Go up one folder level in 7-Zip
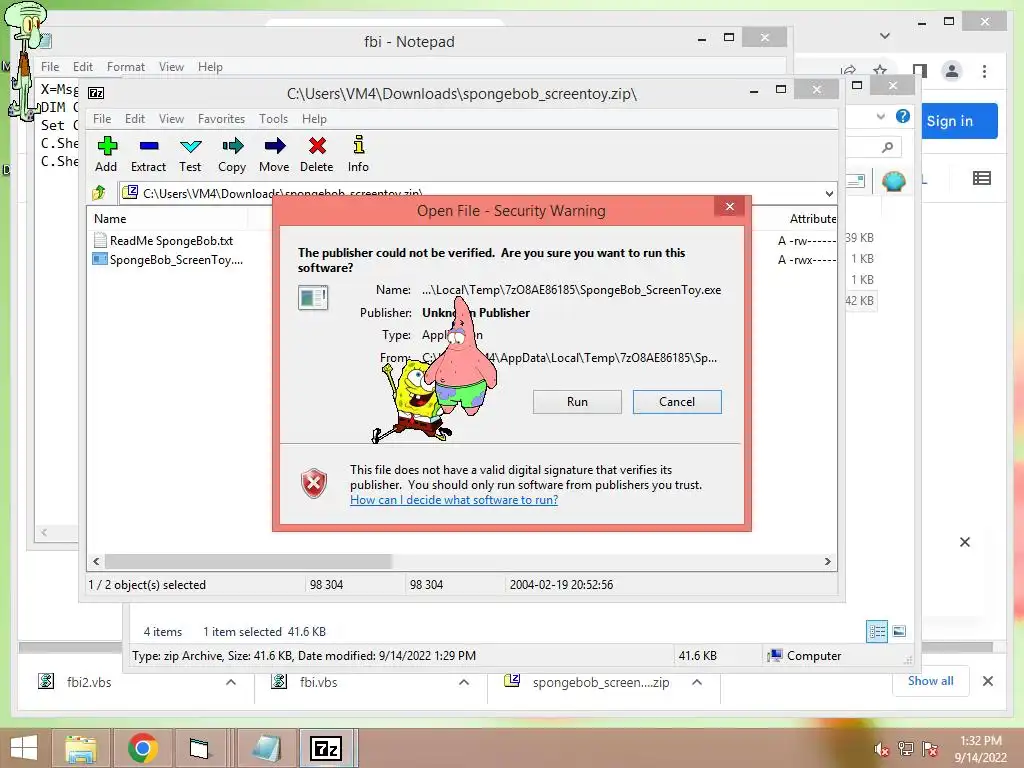 [99, 193]
